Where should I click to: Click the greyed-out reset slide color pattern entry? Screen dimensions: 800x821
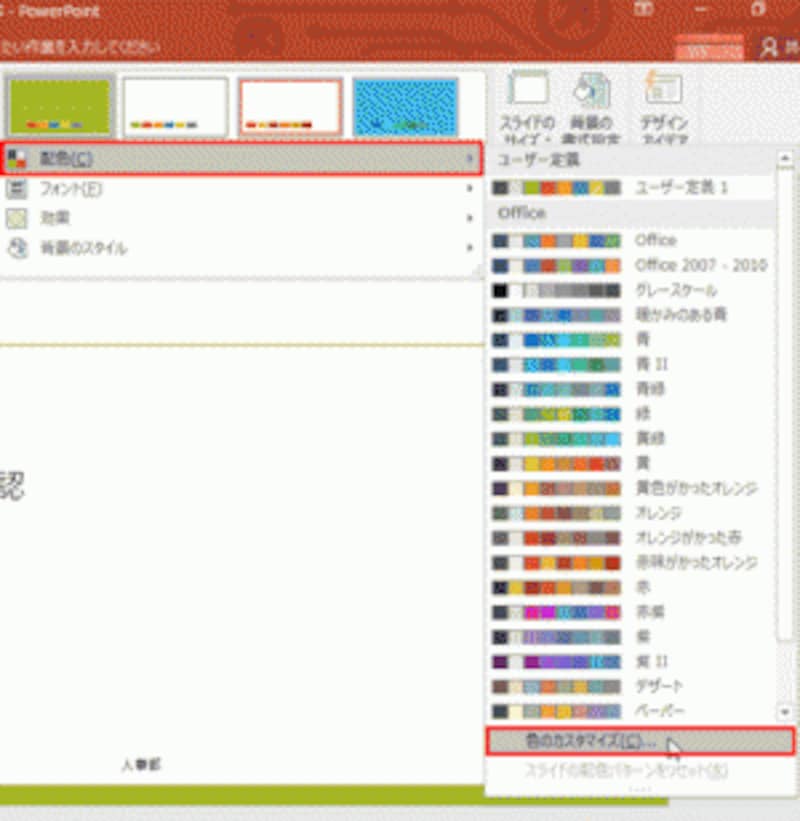tap(626, 771)
